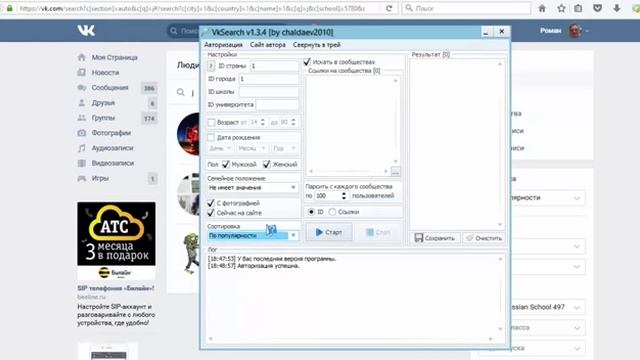Open the Авторизация menu

tap(223, 45)
